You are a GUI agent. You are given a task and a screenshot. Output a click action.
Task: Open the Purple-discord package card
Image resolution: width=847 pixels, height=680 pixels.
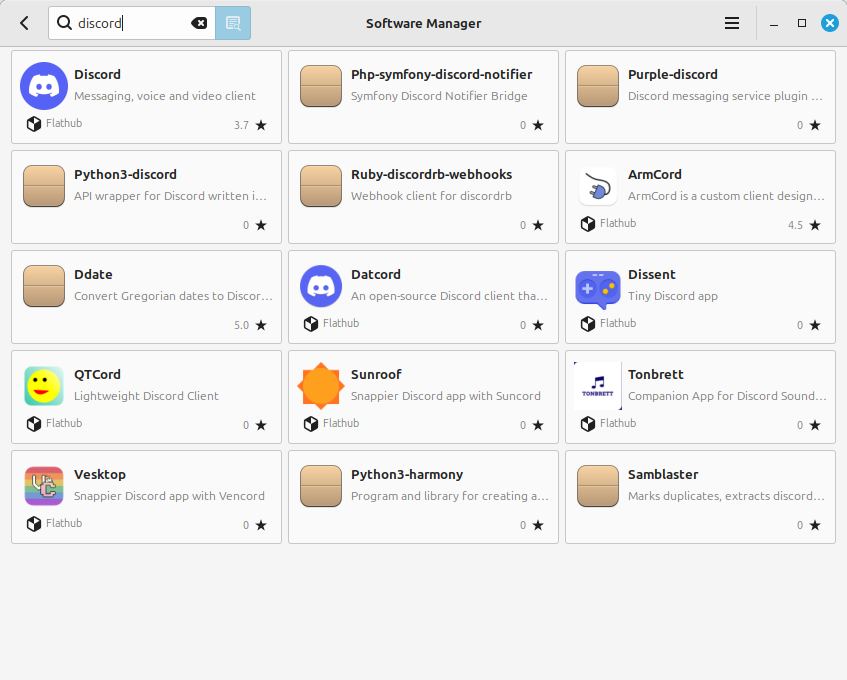[700, 96]
